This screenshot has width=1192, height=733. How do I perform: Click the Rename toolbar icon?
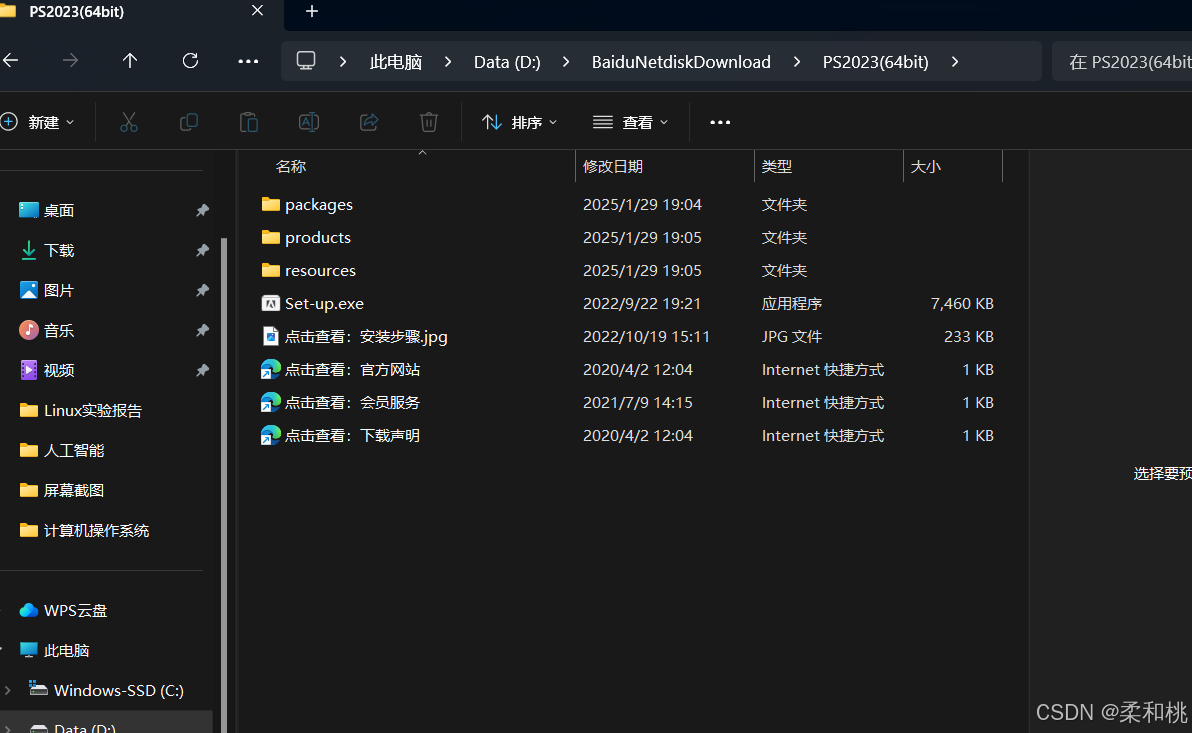(309, 122)
